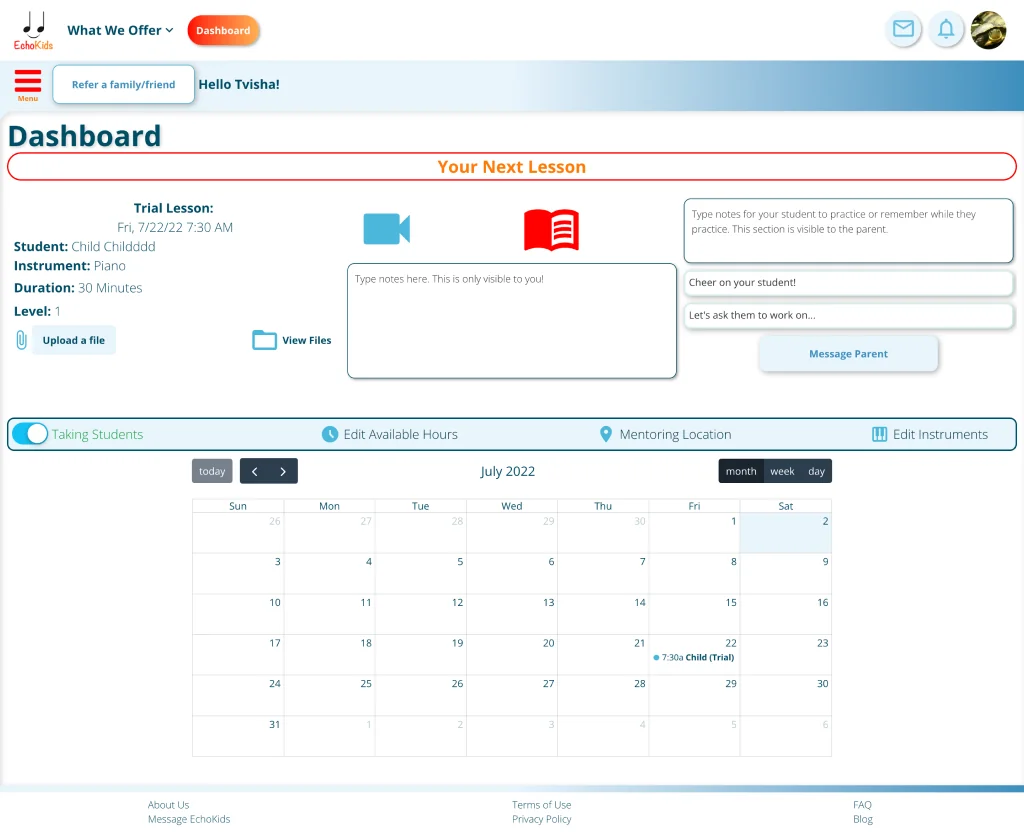Click the clock icon for available hours
1024x836 pixels.
point(330,434)
